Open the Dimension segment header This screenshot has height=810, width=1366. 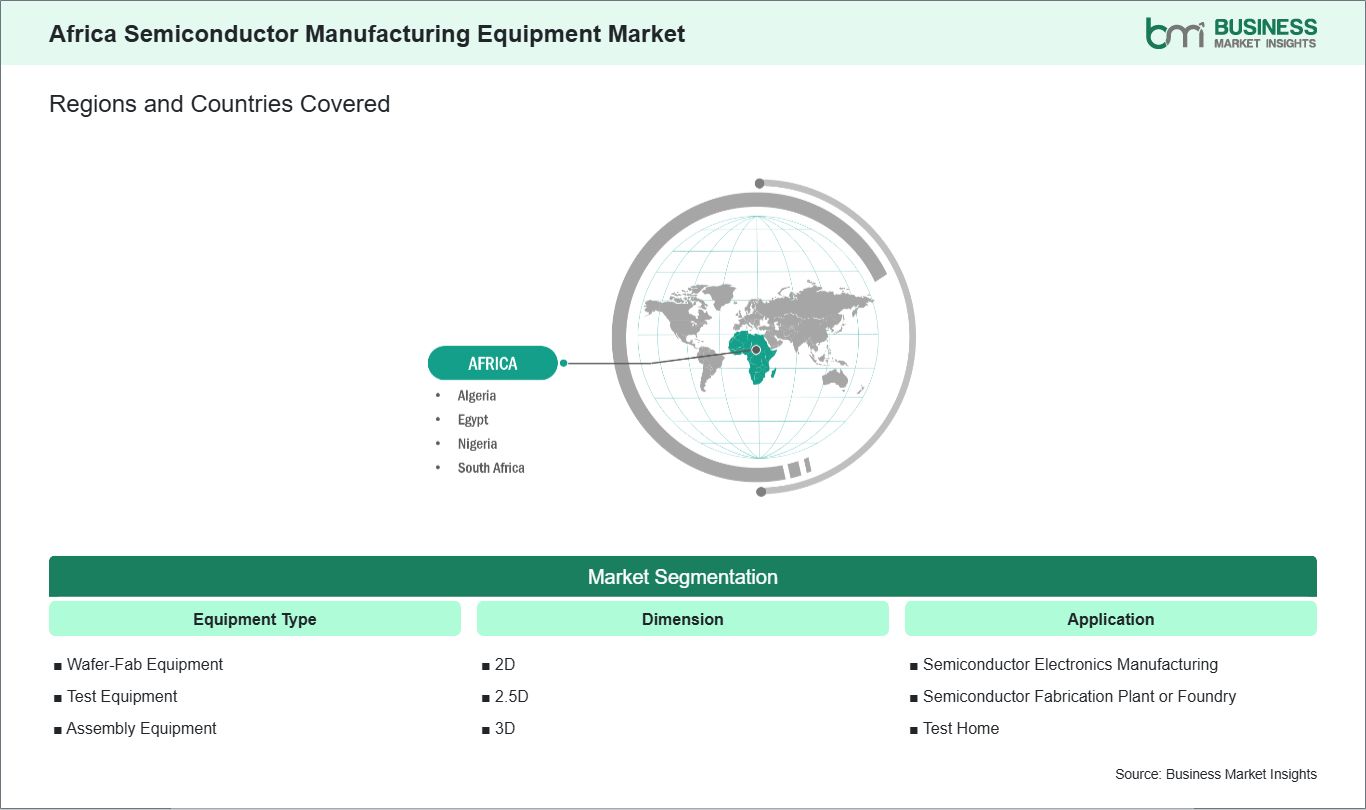pos(682,619)
